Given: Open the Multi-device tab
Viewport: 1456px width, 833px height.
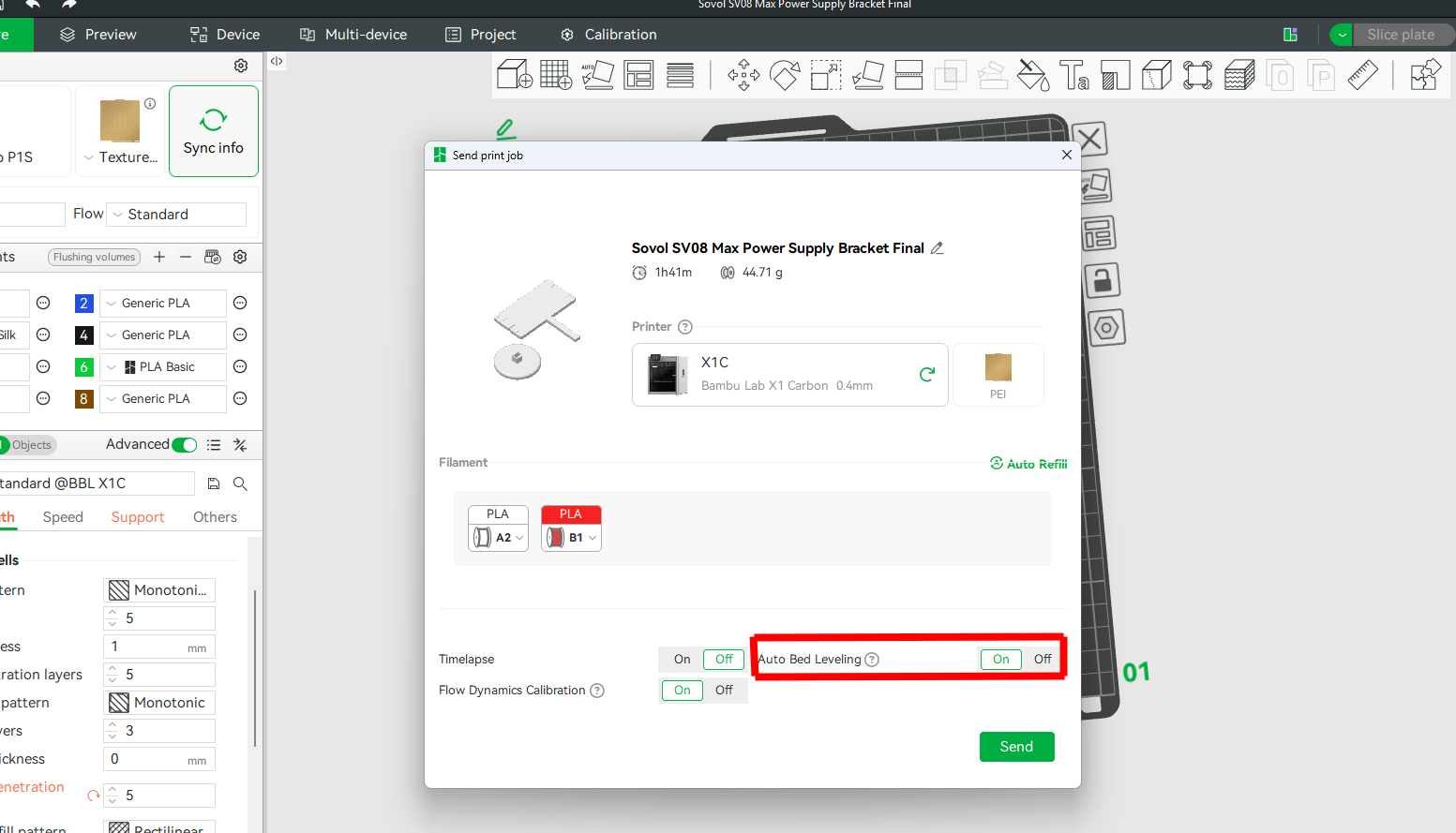Looking at the screenshot, I should pyautogui.click(x=353, y=35).
